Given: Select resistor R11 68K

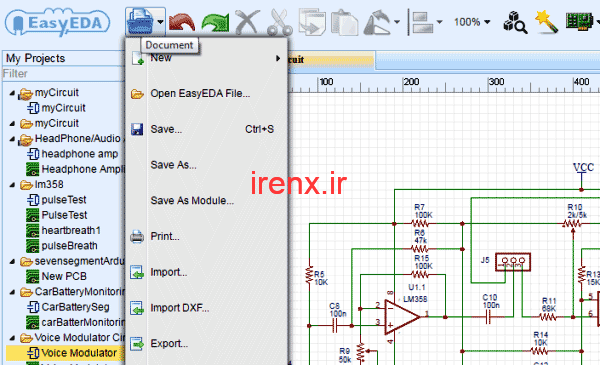Looking at the screenshot, I should [x=548, y=317].
